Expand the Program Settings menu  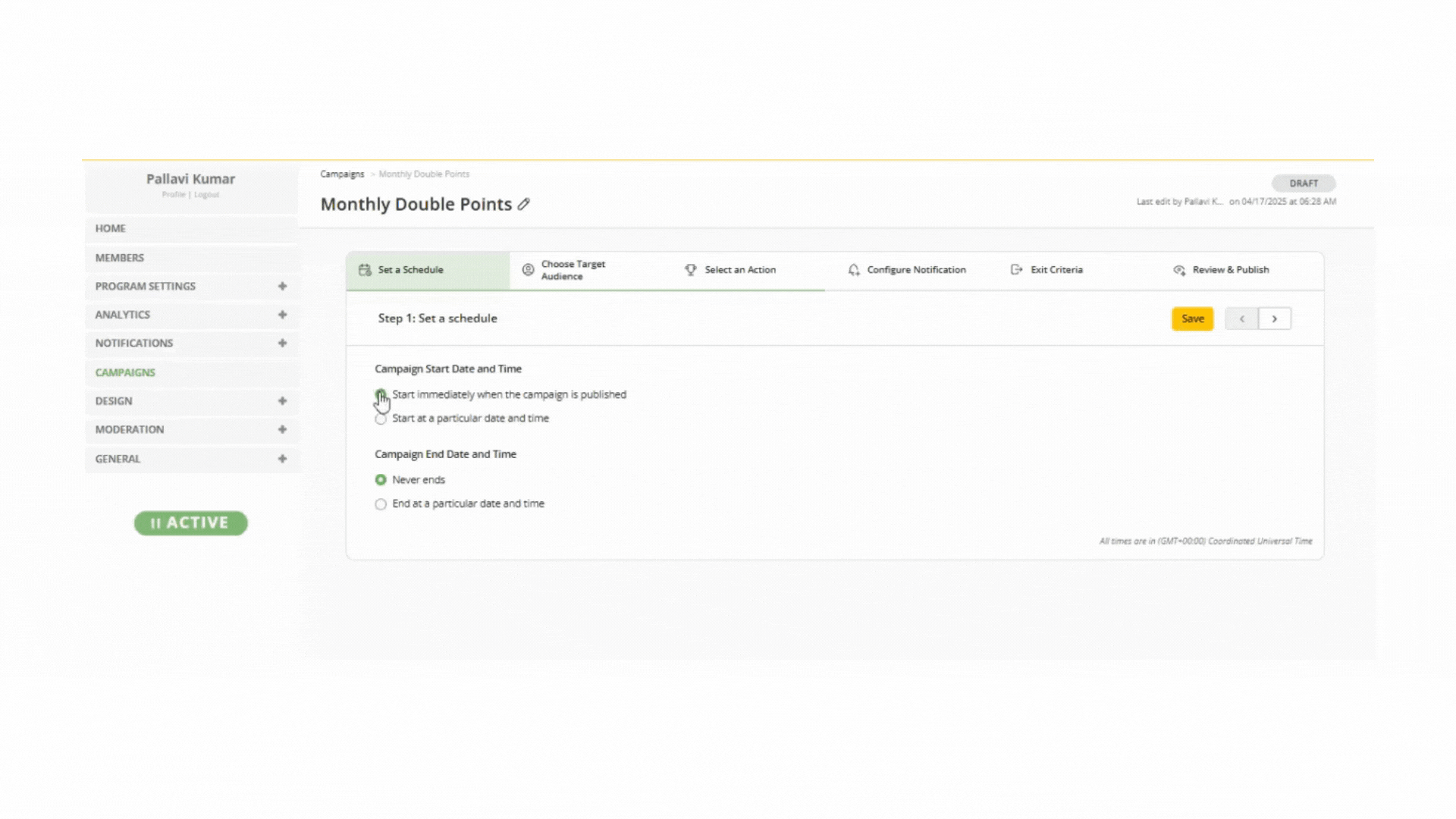coord(282,286)
